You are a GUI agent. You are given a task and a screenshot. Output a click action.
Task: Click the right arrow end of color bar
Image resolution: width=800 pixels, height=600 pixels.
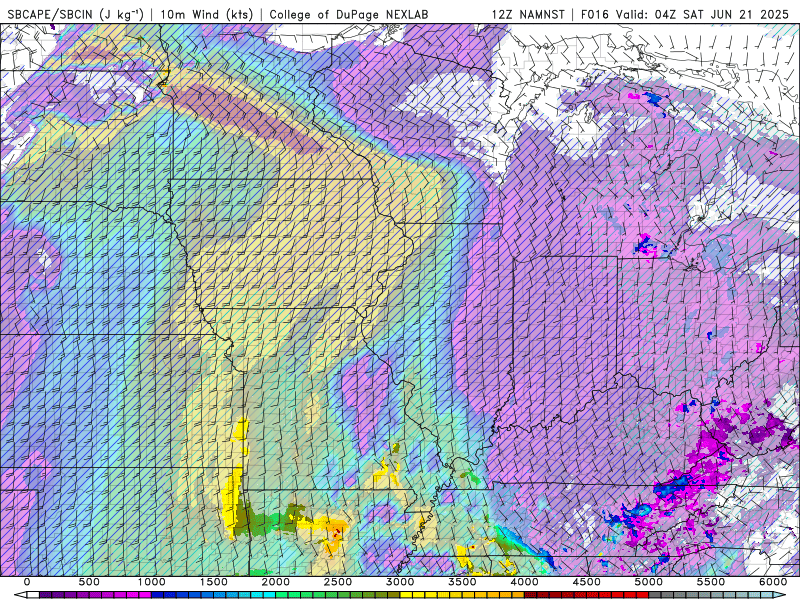click(779, 595)
